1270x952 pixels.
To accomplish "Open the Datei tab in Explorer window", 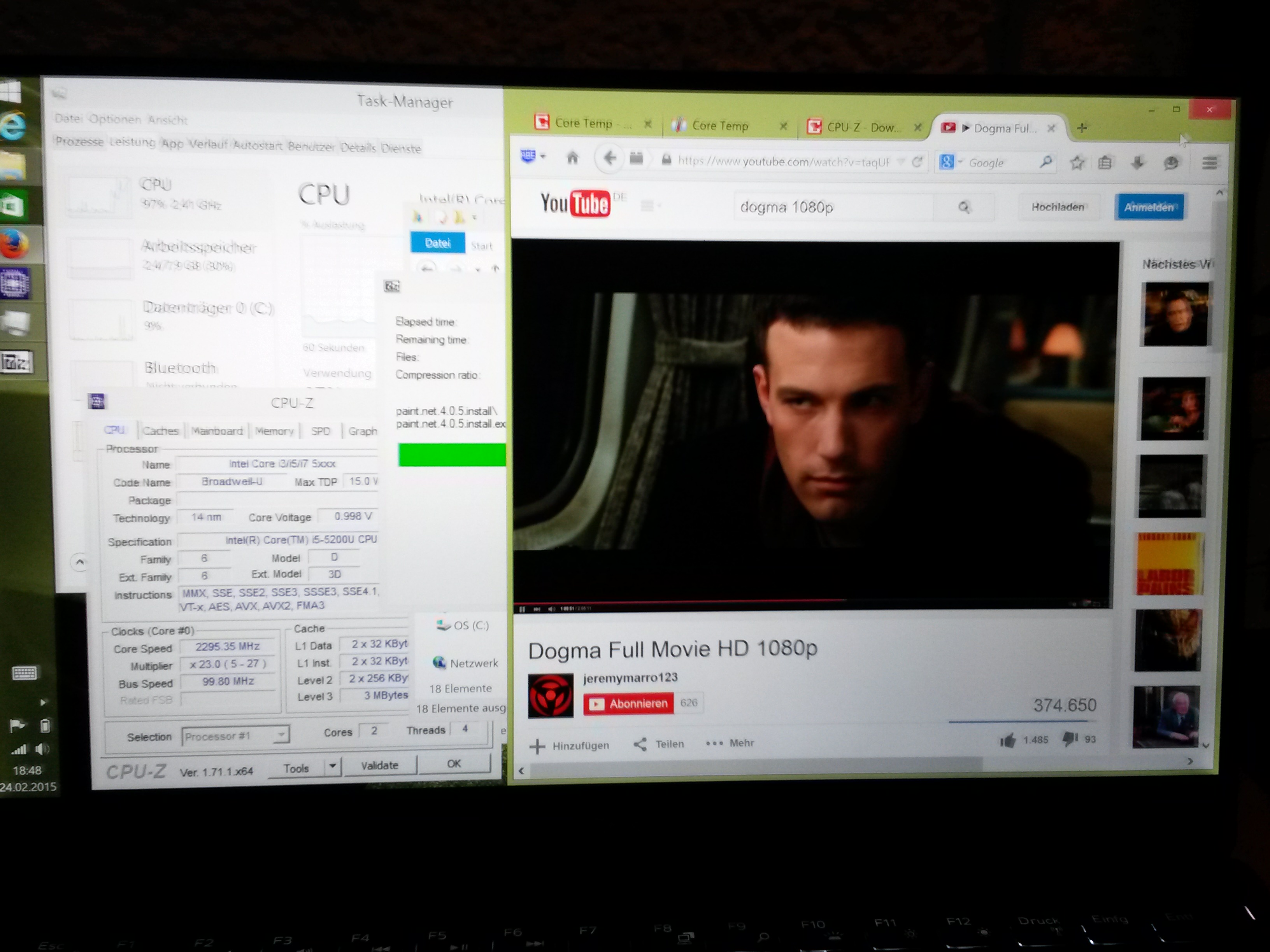I will tap(437, 243).
